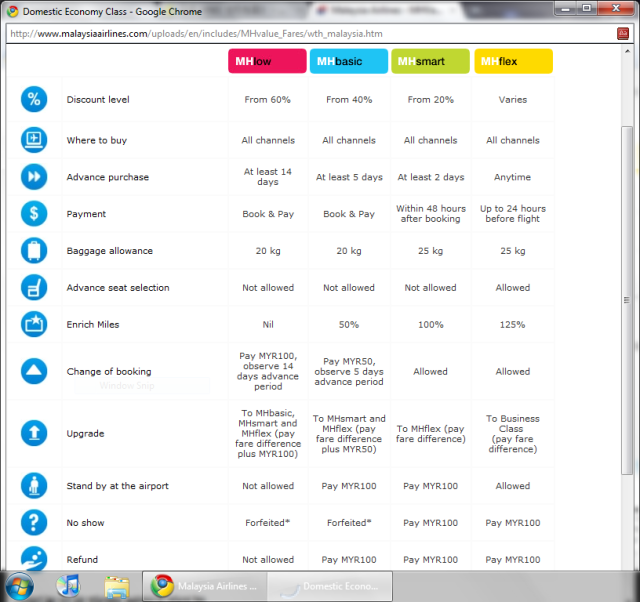Click the "50%" Enrich Miles cell
Screen dimensions: 640x602
tap(349, 324)
